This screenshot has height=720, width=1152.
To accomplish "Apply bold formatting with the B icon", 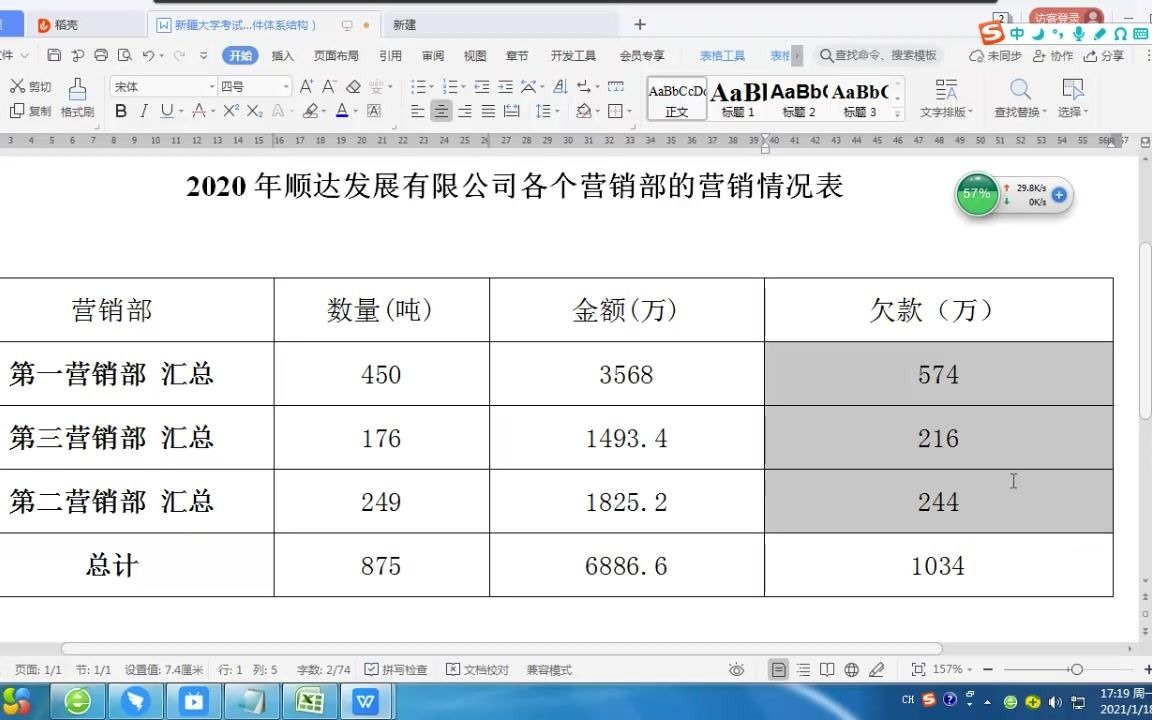I will 120,111.
